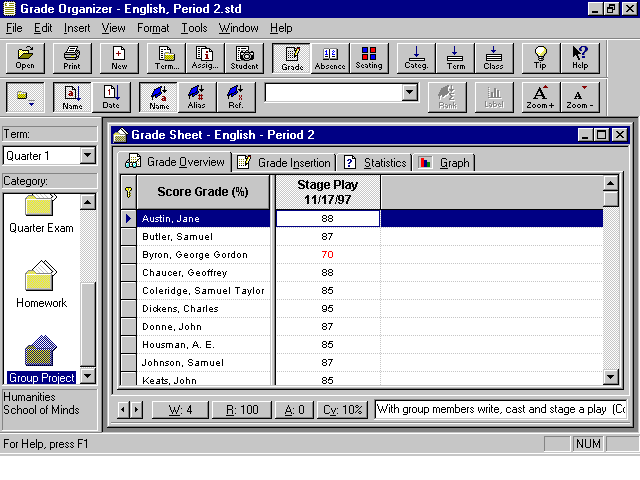The height and width of the screenshot is (480, 640).
Task: Select the Absence view icon
Action: [330, 58]
